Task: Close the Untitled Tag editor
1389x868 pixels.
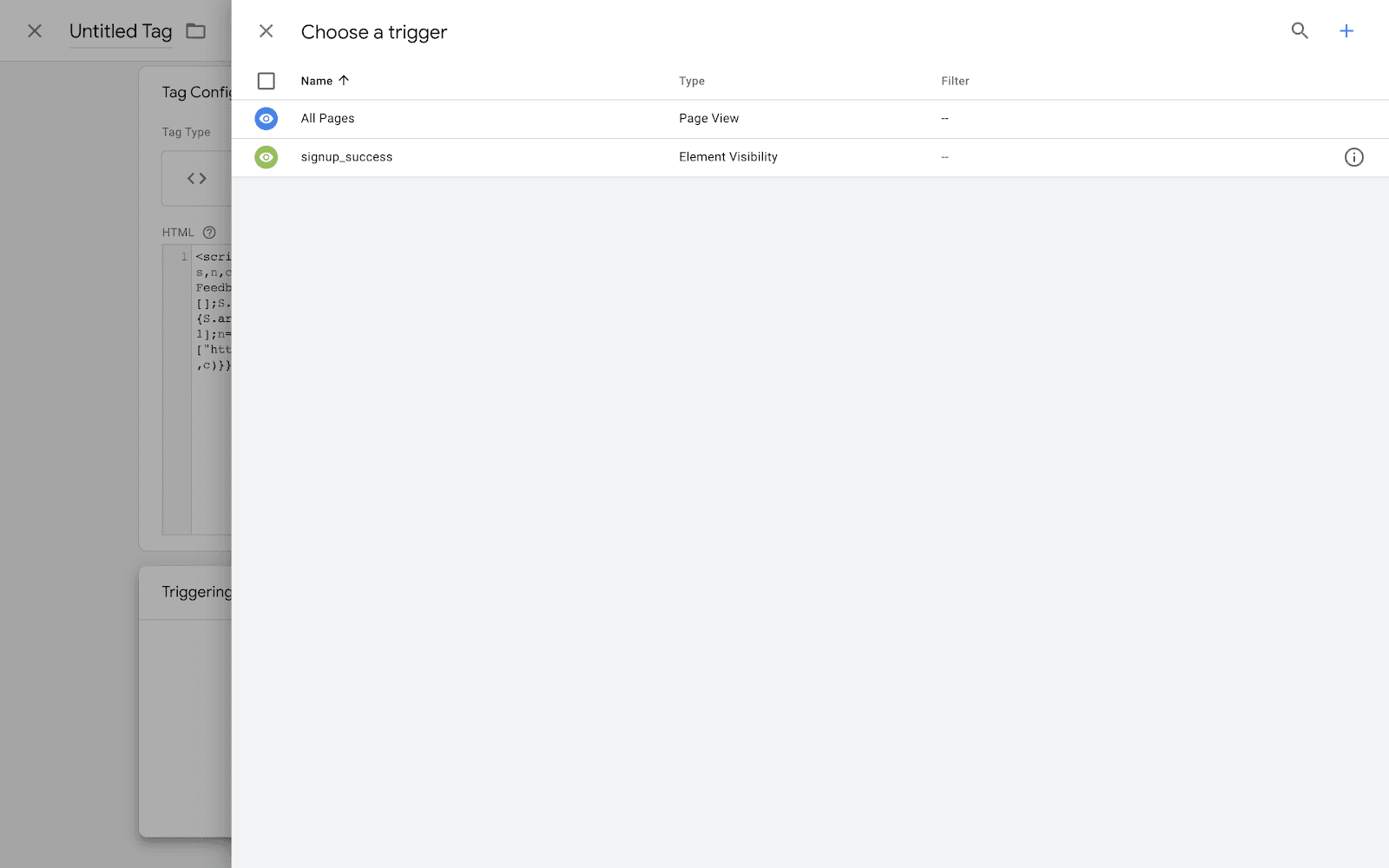Action: 35,31
